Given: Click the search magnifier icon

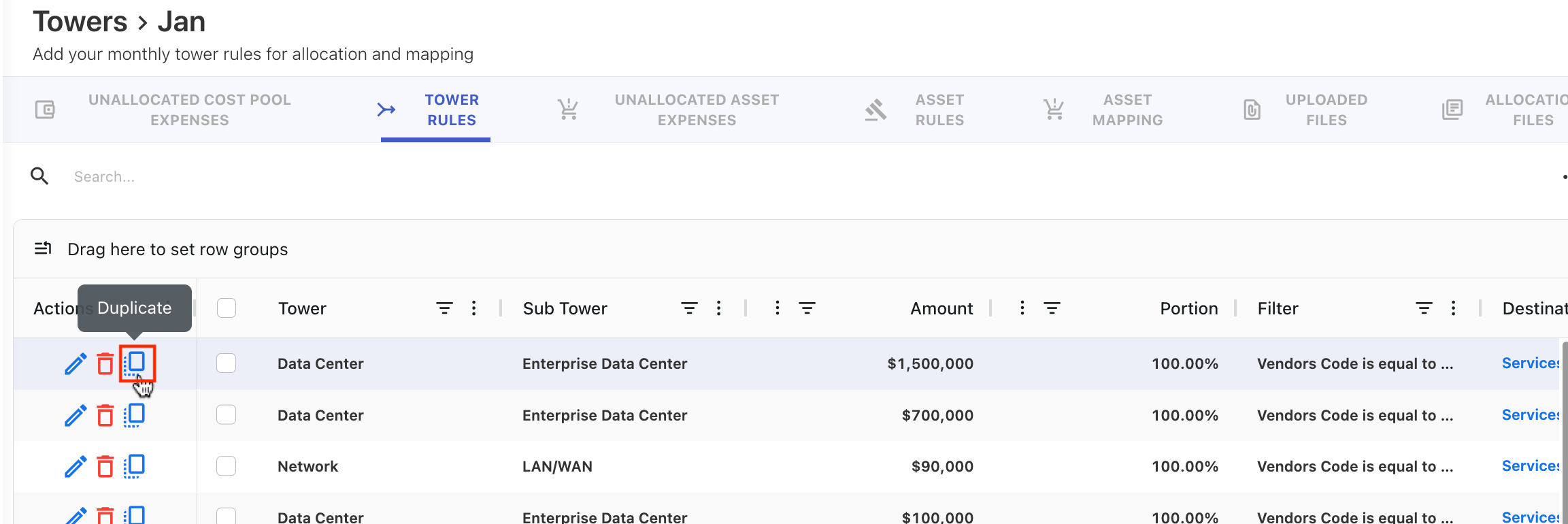Looking at the screenshot, I should (x=39, y=176).
